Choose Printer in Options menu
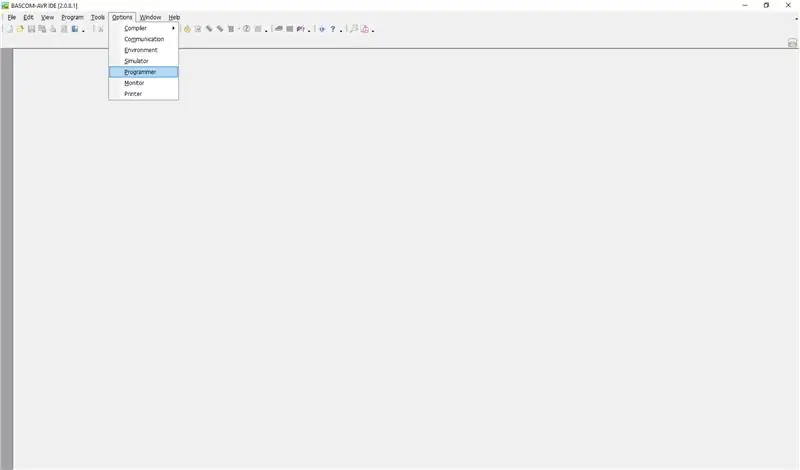The image size is (800, 470). (144, 94)
